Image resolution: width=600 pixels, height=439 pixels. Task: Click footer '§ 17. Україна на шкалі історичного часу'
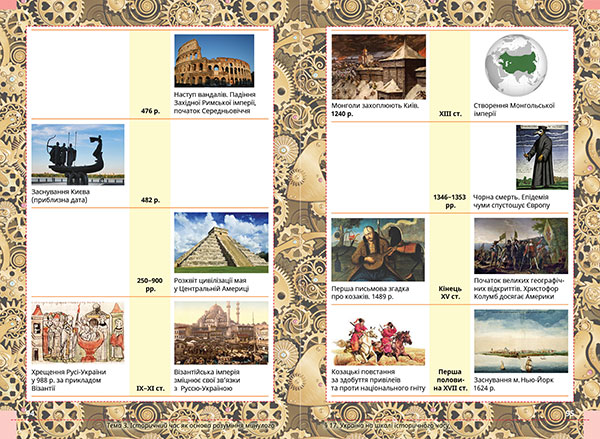point(386,426)
